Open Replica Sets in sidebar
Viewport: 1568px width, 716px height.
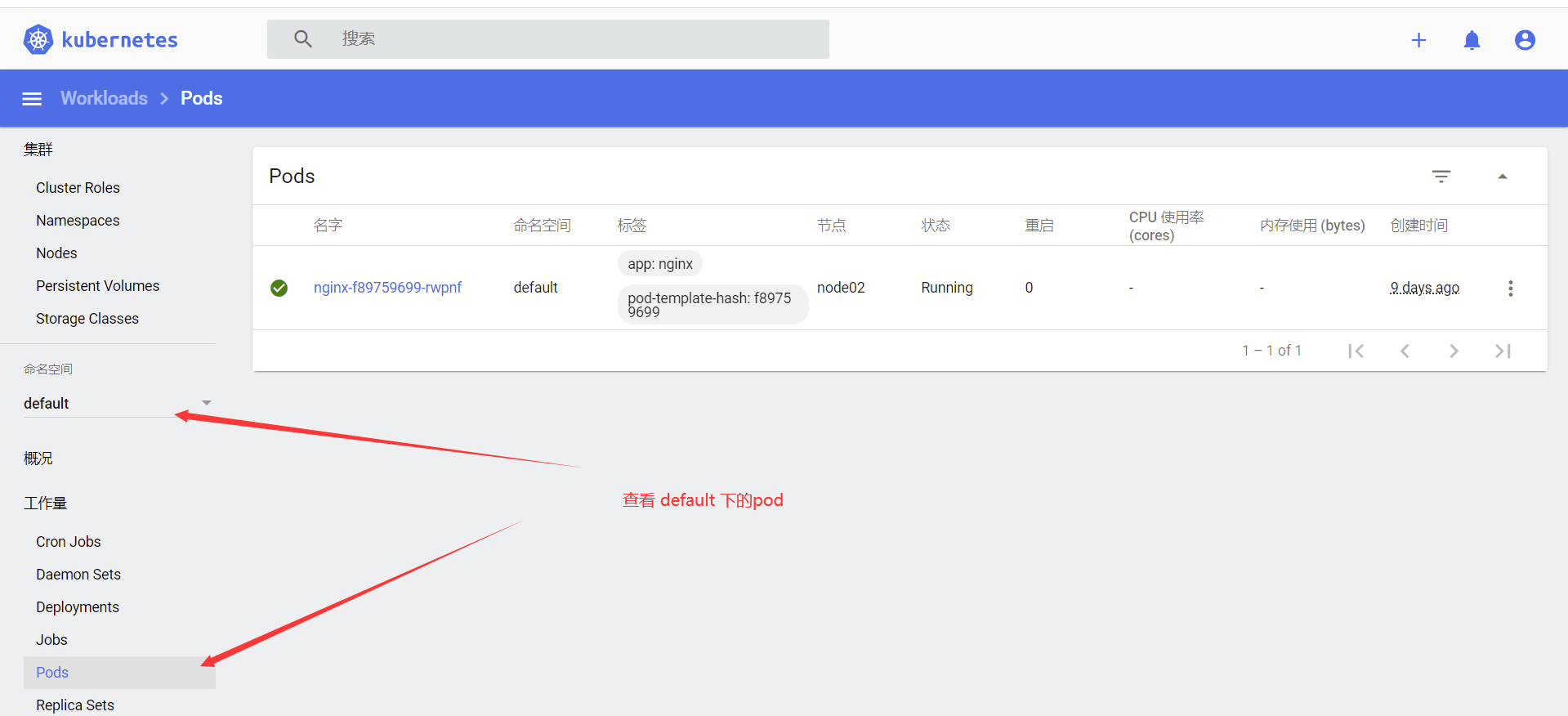click(x=75, y=705)
